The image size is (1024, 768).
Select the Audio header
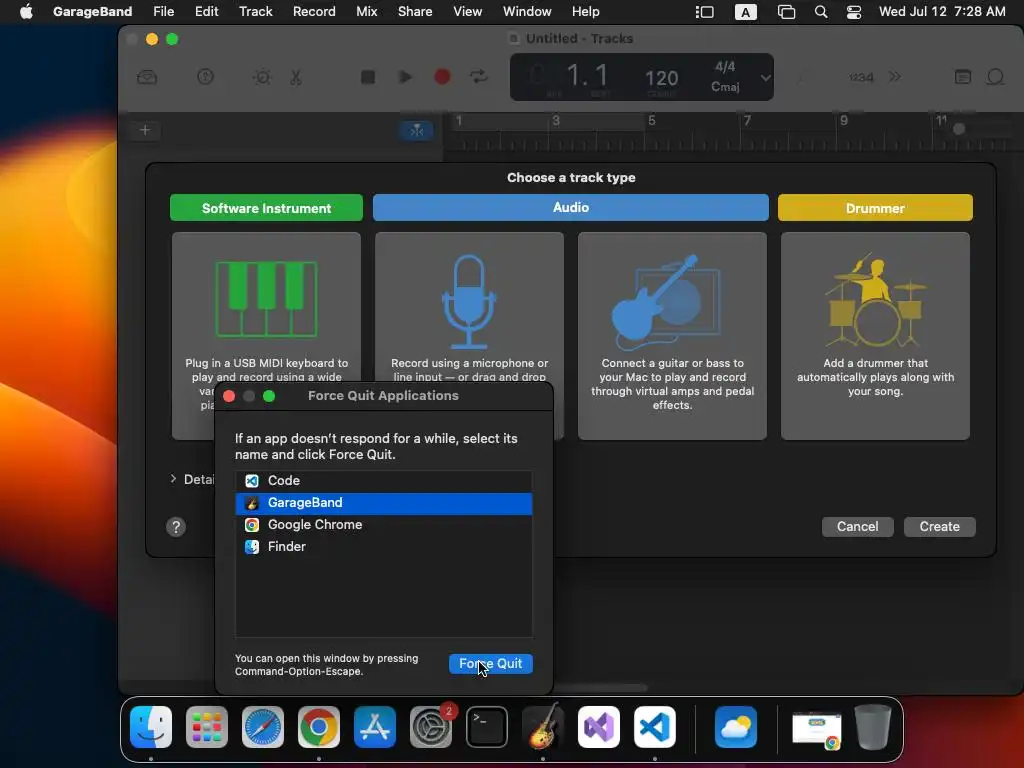point(571,207)
